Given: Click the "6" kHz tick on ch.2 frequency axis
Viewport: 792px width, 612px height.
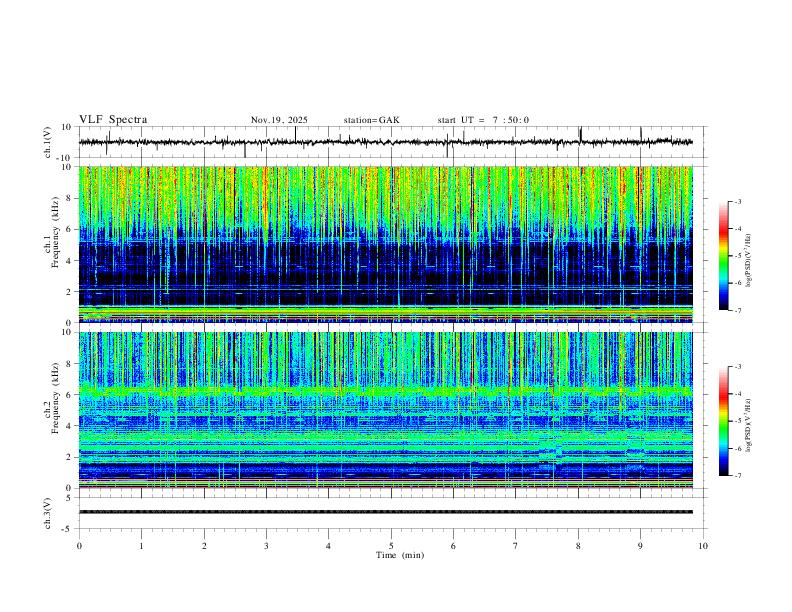Looking at the screenshot, I should (68, 395).
